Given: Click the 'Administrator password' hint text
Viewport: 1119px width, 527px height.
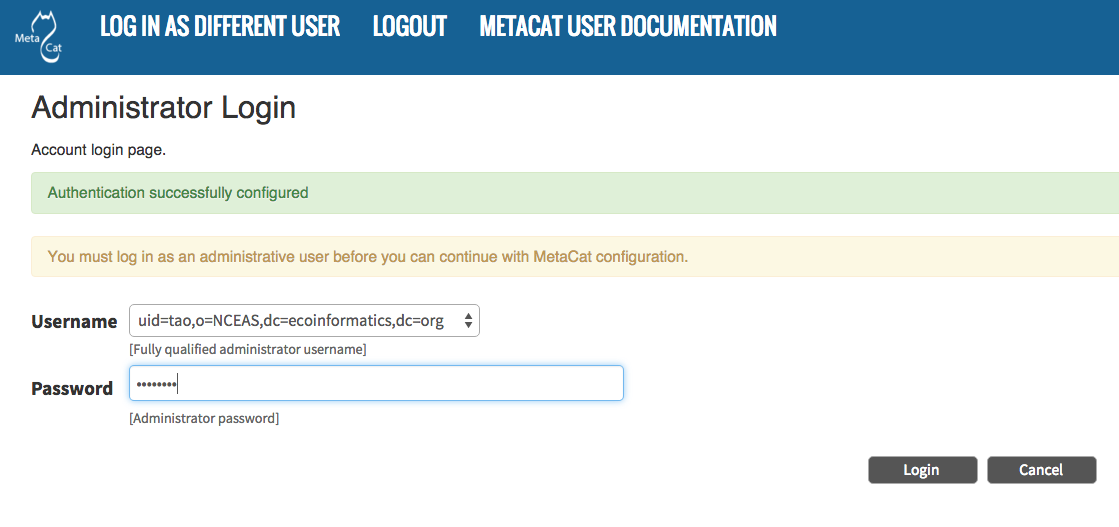Looking at the screenshot, I should pyautogui.click(x=204, y=419).
